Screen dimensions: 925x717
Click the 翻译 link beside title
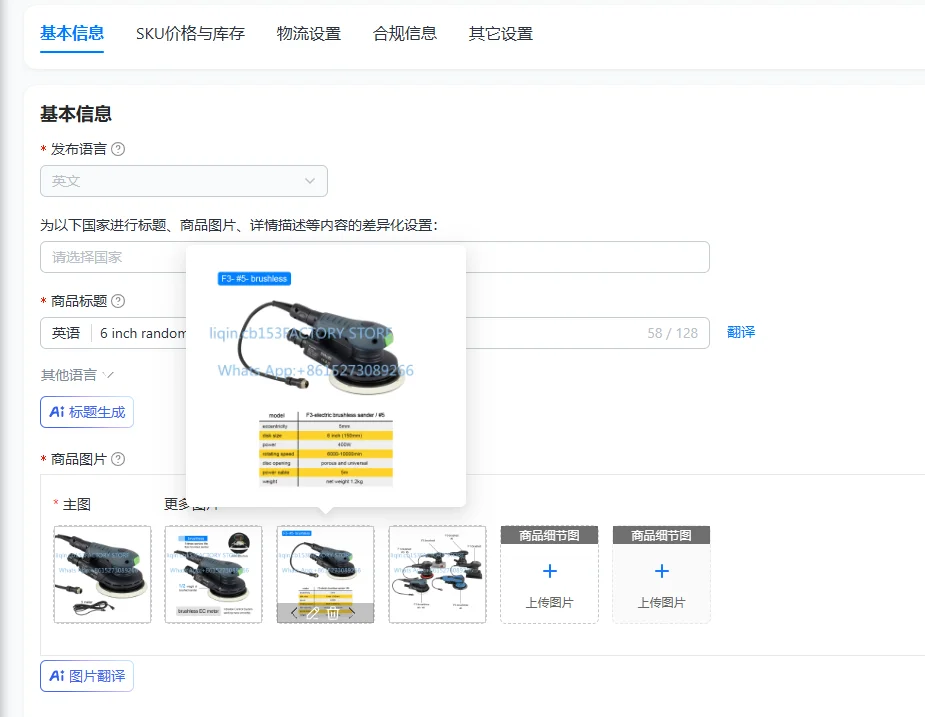[x=741, y=332]
